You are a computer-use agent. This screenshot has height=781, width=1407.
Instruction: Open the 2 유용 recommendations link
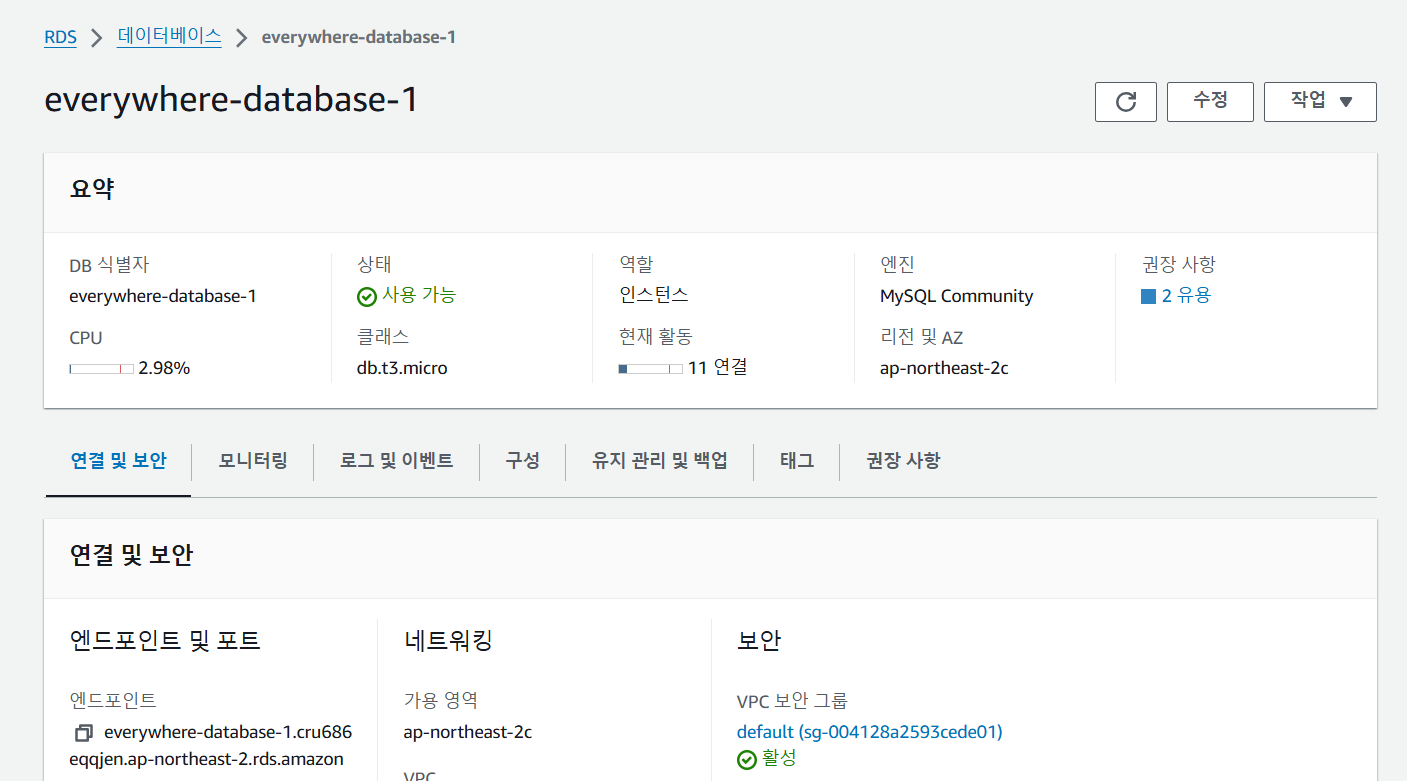tap(1186, 296)
